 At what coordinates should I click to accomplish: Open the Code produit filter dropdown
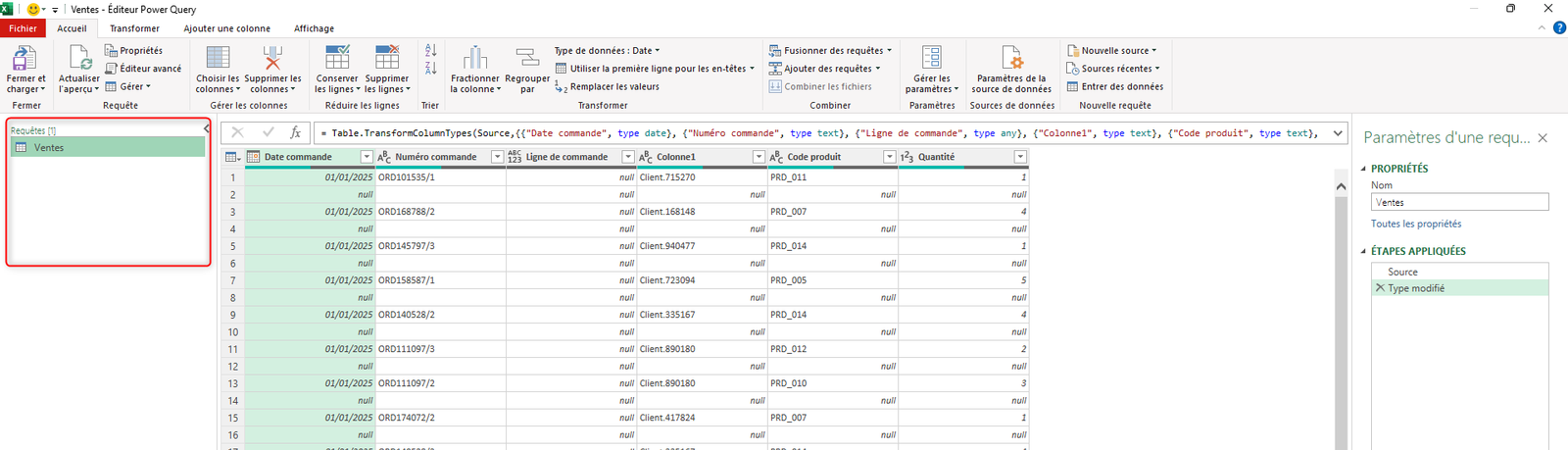(890, 157)
